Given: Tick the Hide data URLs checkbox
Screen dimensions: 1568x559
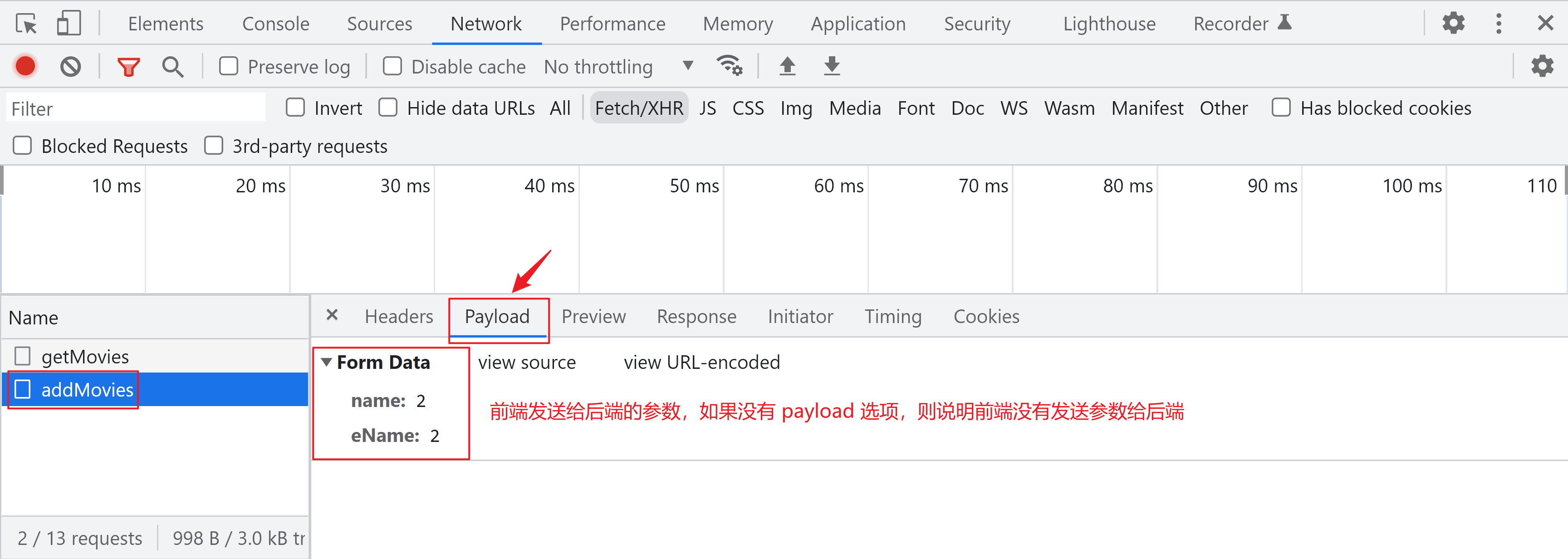Looking at the screenshot, I should [x=388, y=108].
